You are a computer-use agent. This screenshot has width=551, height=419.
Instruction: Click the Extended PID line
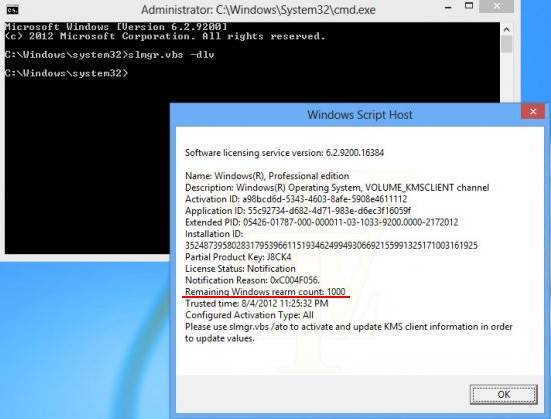(x=322, y=222)
